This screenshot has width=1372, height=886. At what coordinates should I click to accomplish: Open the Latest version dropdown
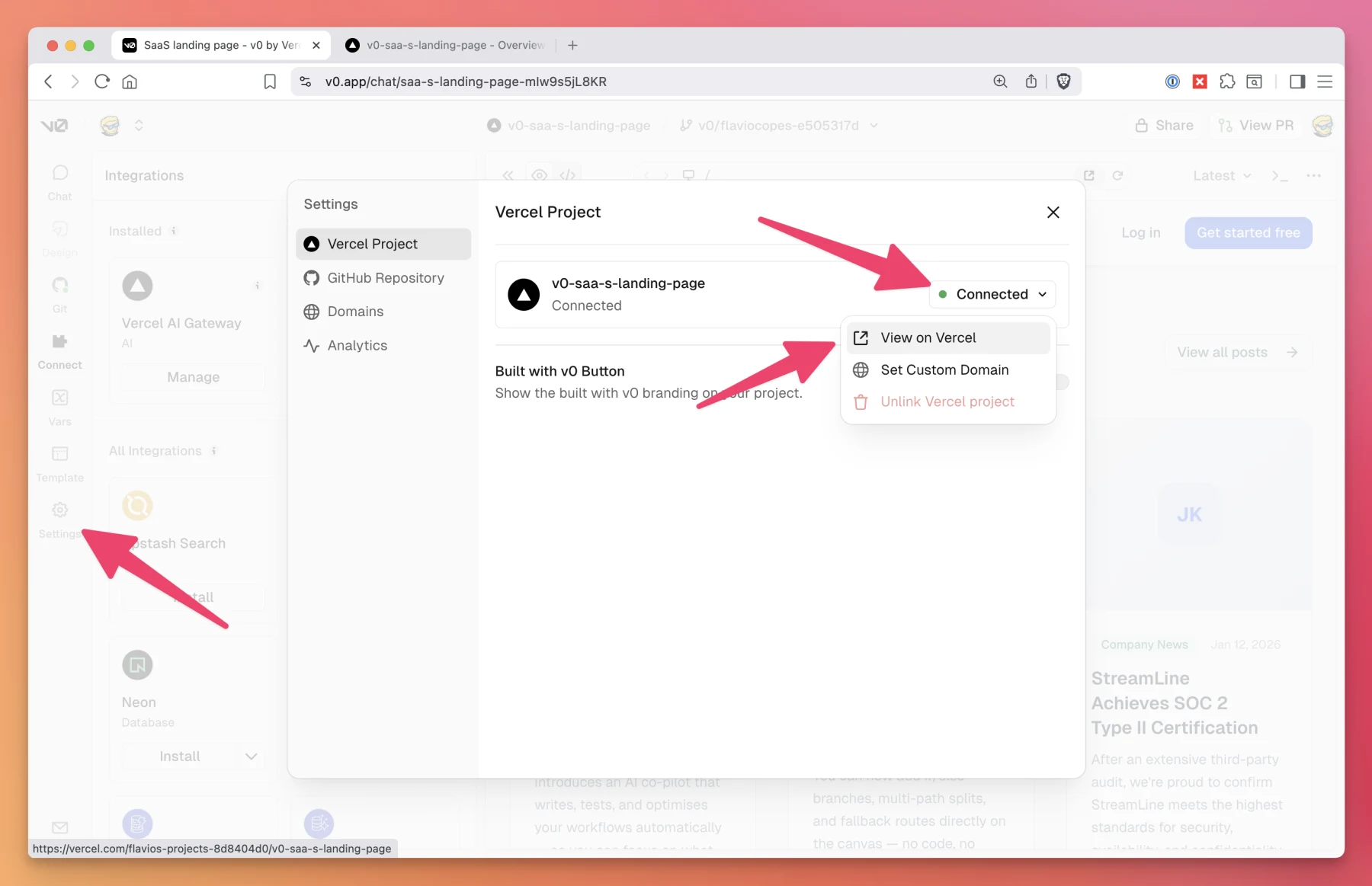pos(1222,175)
